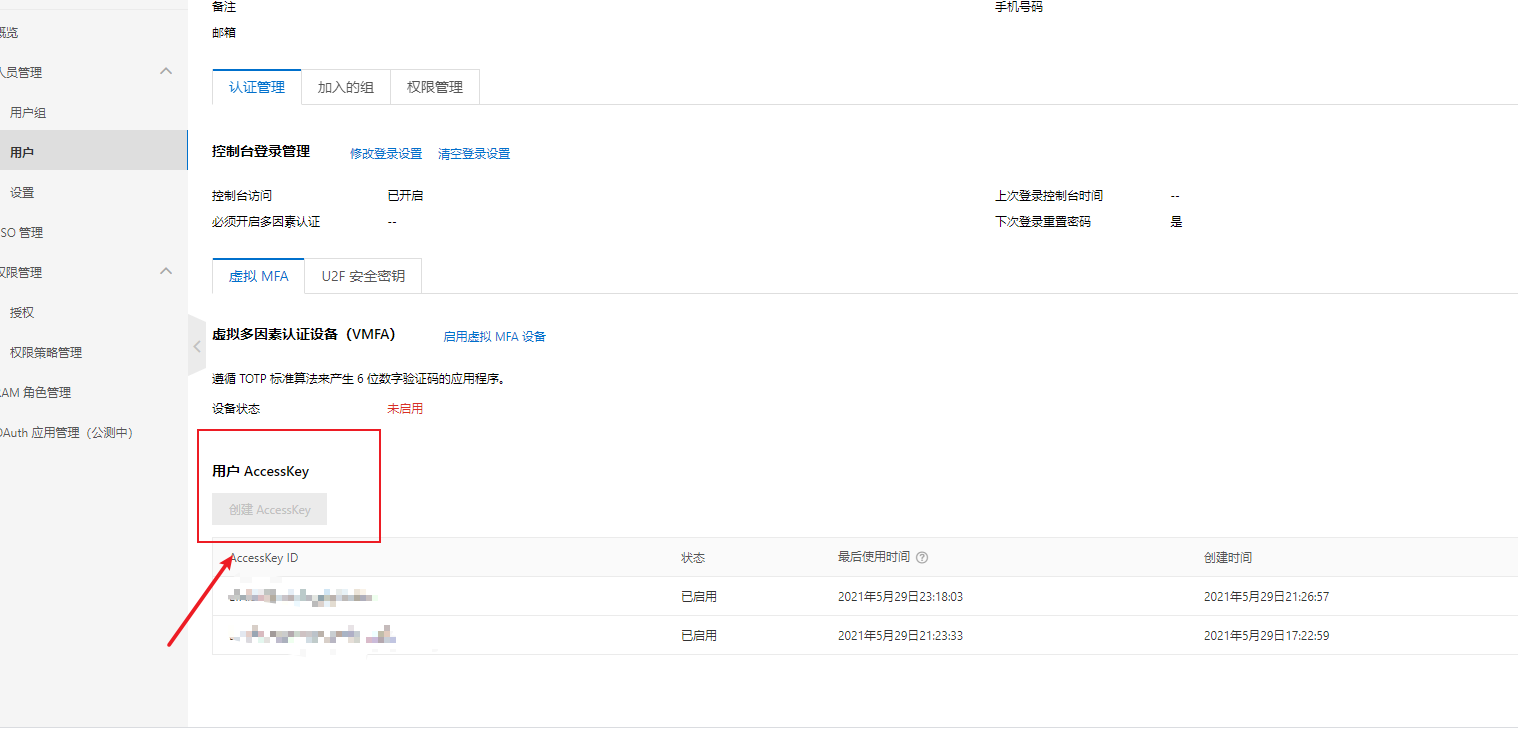Click the 用户 AccessKey heading
1518x734 pixels.
[261, 471]
